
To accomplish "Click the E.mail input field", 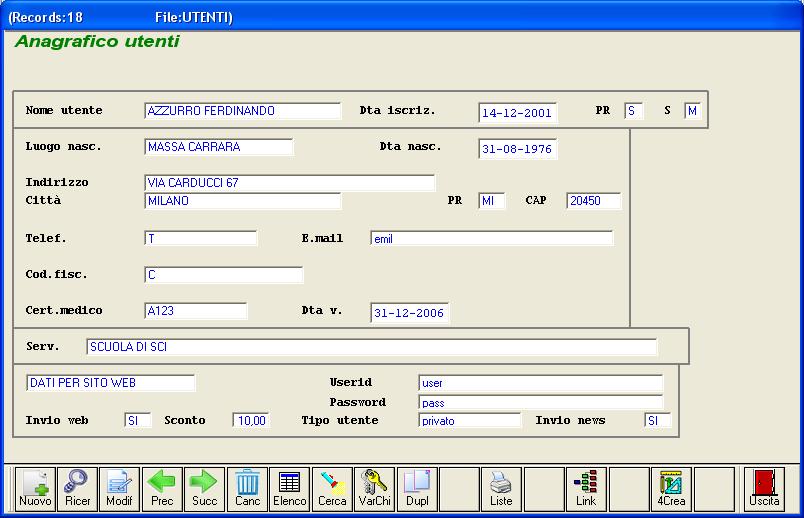I will [491, 238].
